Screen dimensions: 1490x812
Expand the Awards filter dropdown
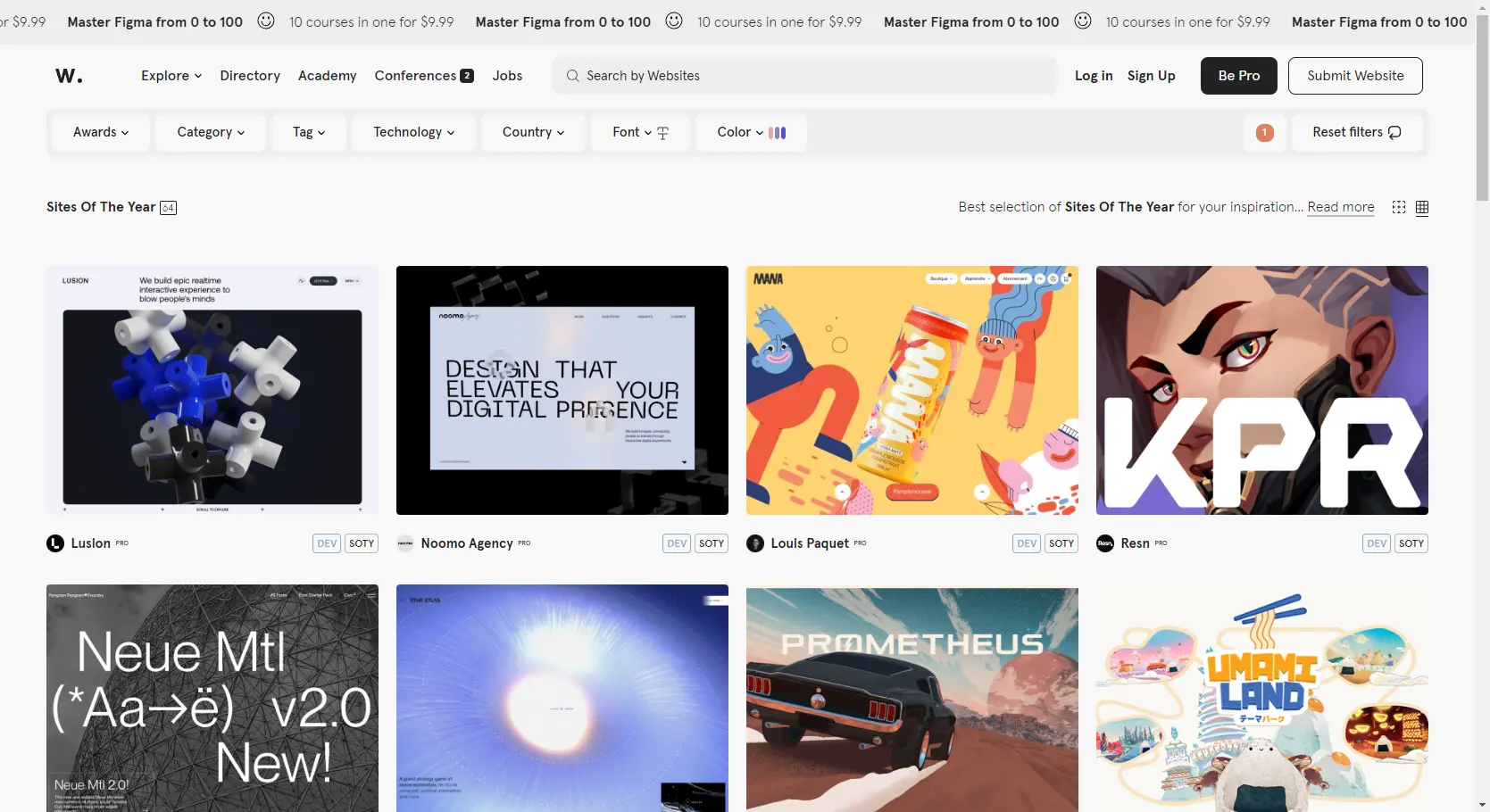(x=101, y=132)
